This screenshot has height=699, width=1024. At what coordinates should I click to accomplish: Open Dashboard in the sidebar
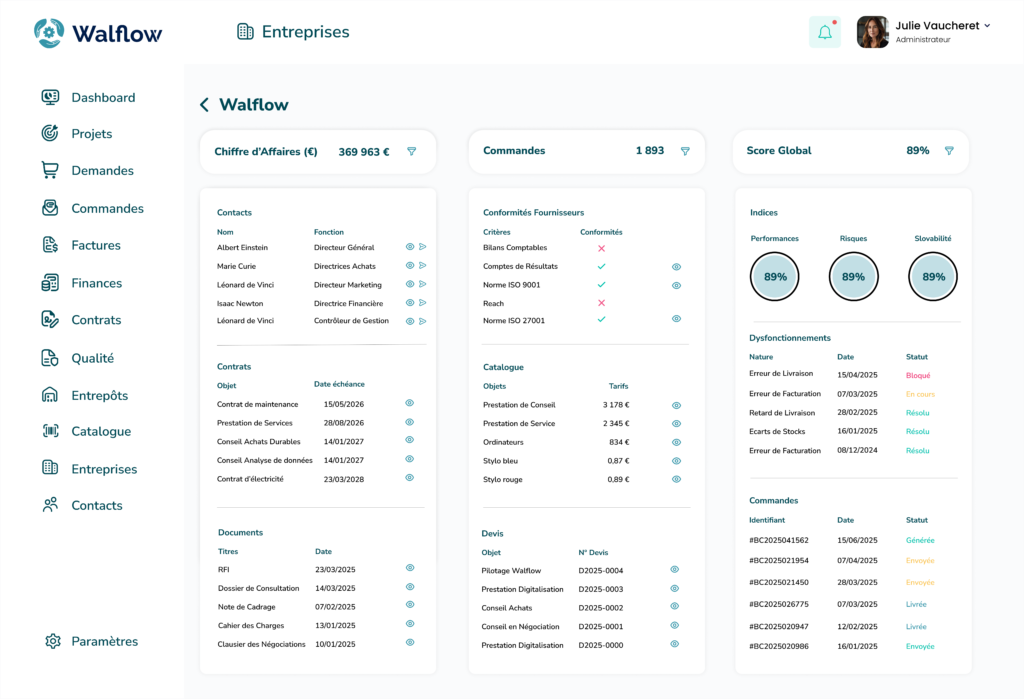pos(102,98)
